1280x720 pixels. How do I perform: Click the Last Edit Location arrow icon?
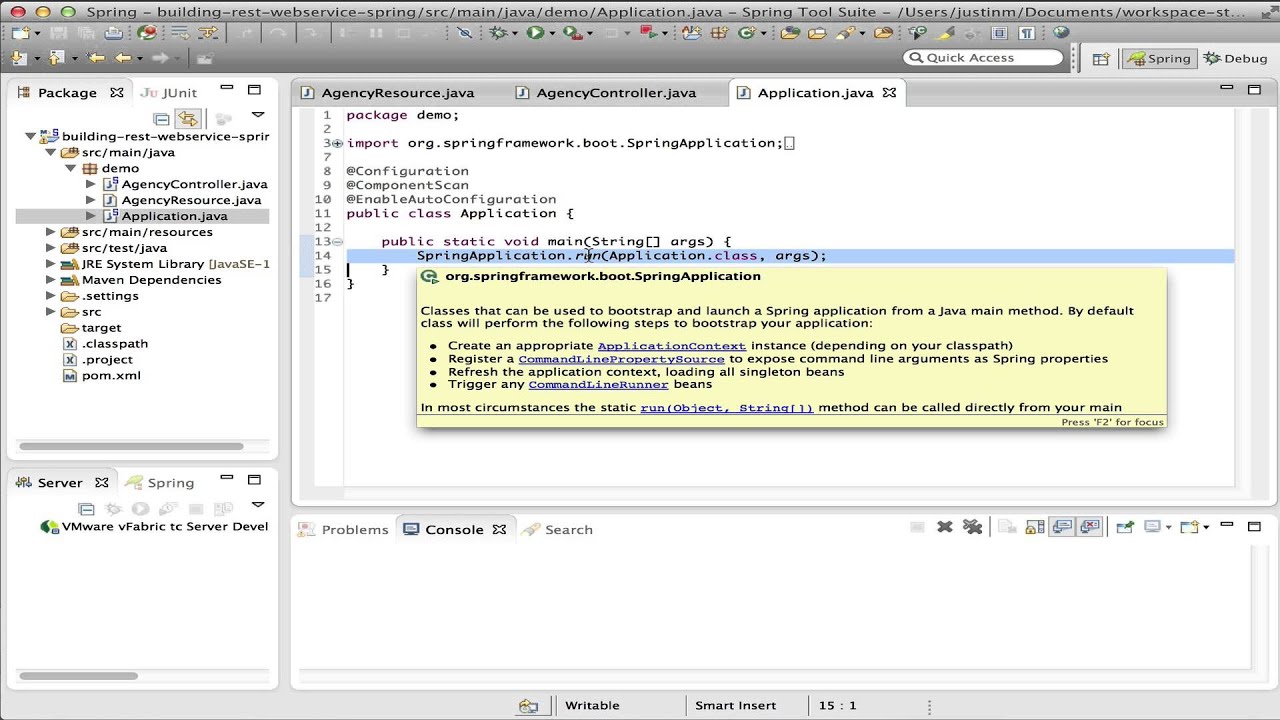[x=95, y=58]
